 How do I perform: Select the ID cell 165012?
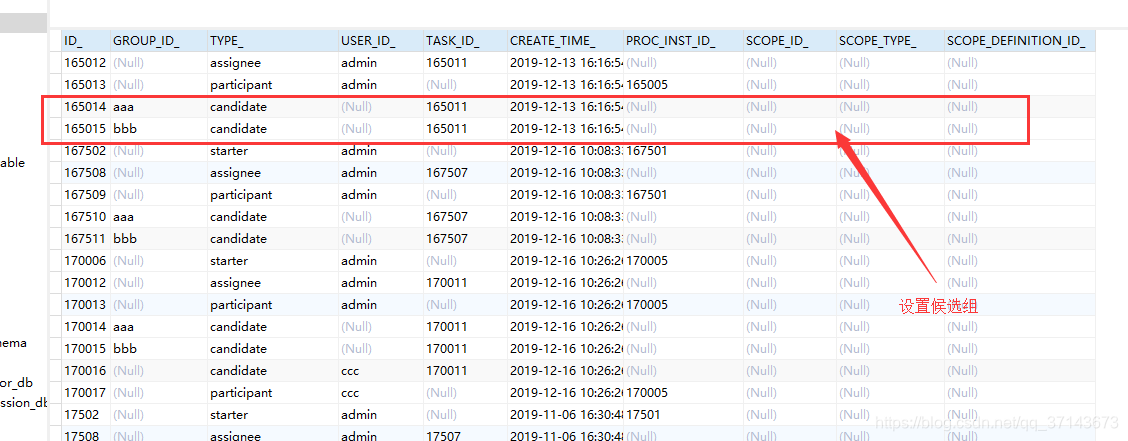click(x=86, y=63)
